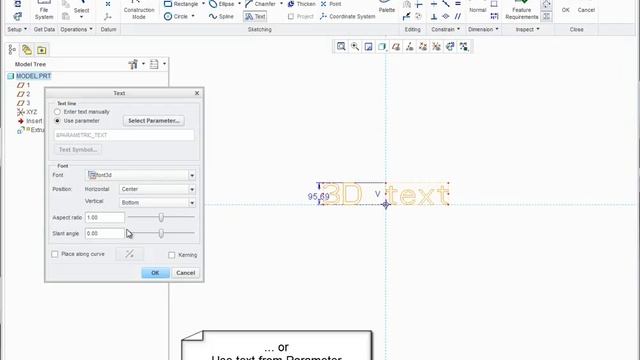Click the Equal constraint icon

coord(458,4)
